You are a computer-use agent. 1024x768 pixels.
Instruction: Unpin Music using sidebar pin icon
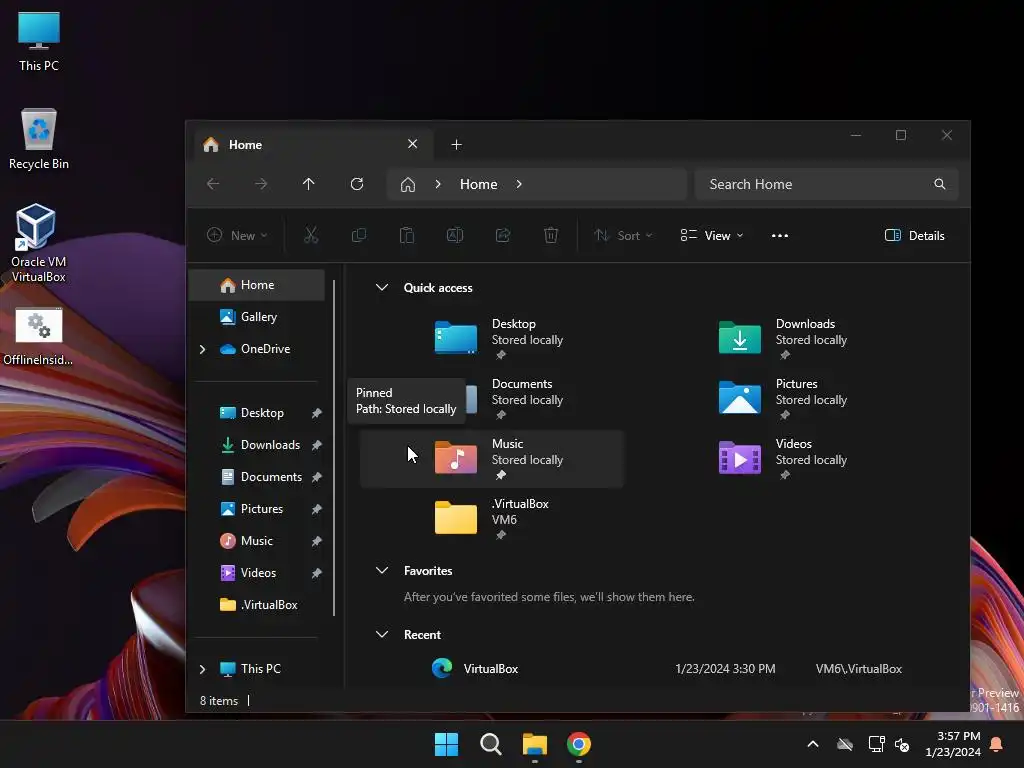(x=317, y=541)
